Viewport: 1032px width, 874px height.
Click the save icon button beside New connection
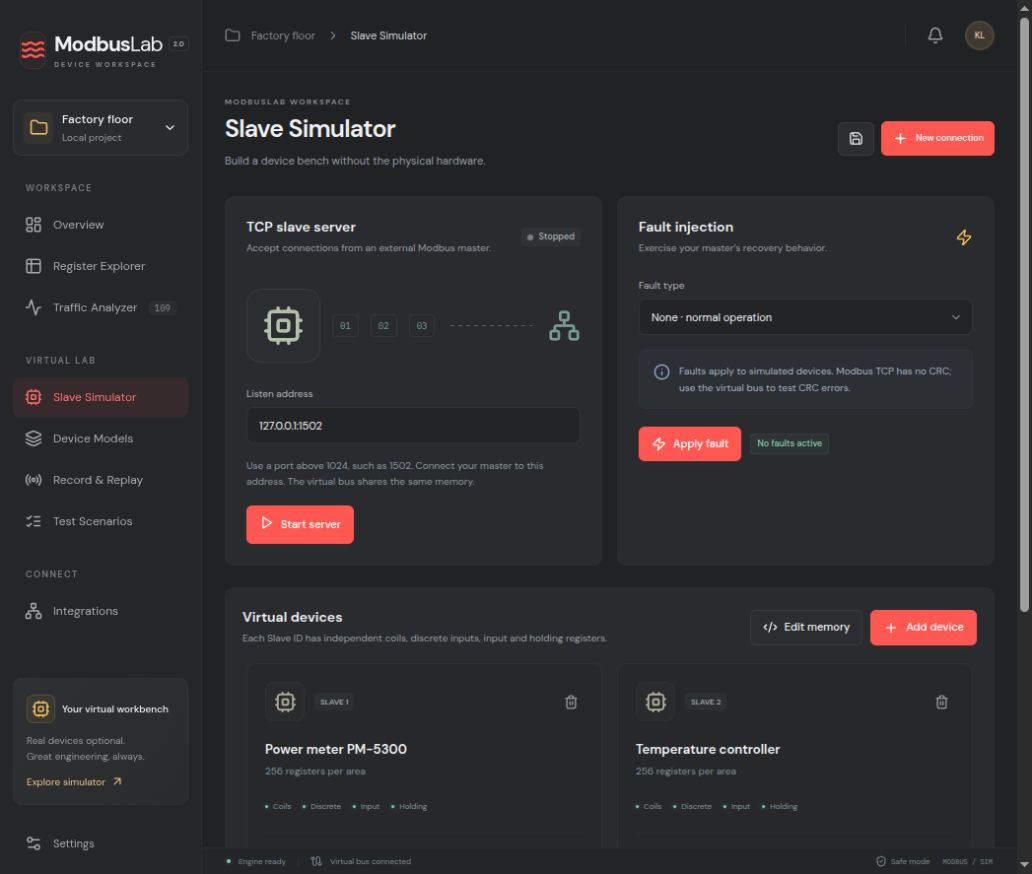tap(855, 138)
